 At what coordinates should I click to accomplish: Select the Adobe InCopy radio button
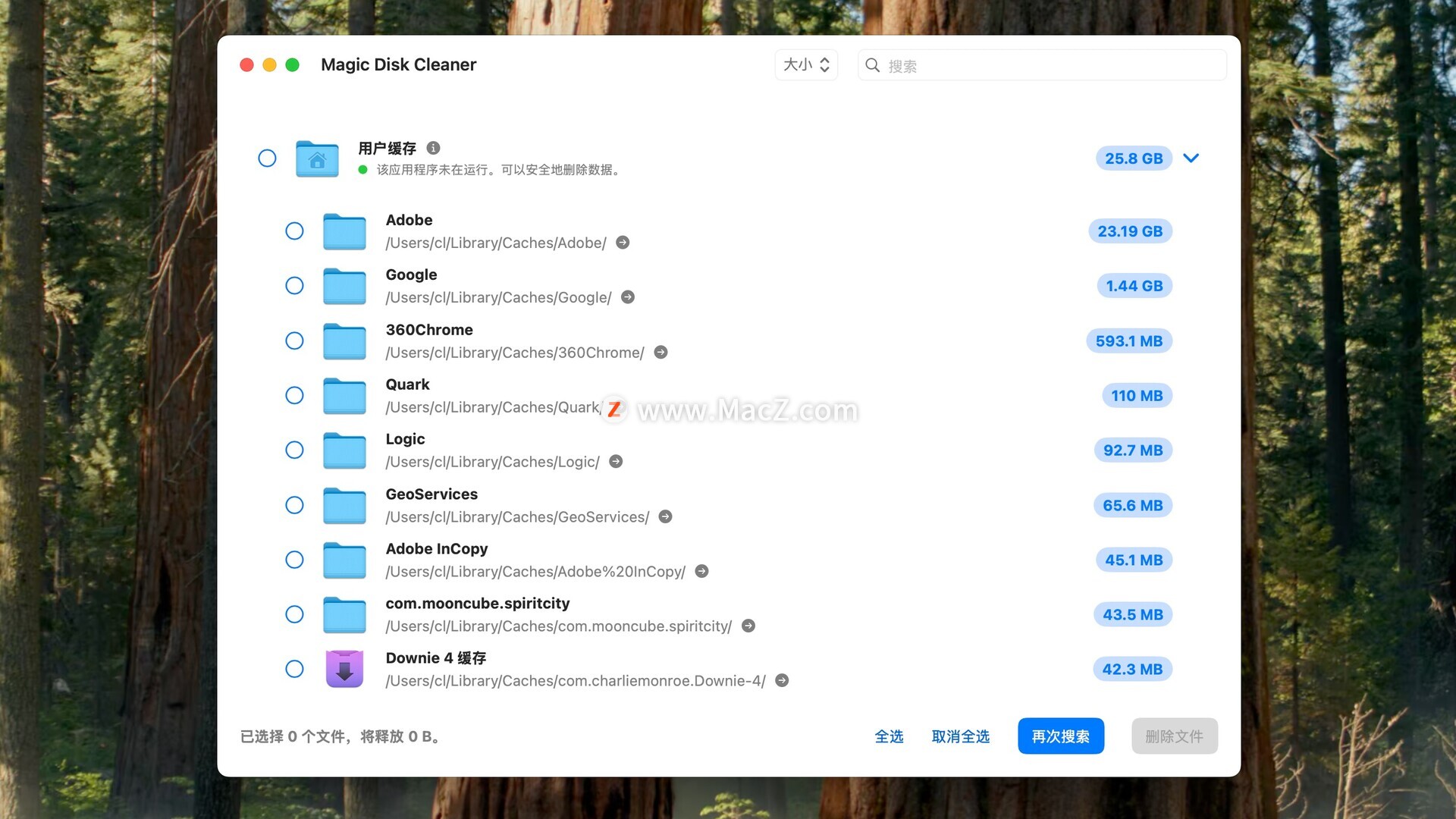click(294, 560)
